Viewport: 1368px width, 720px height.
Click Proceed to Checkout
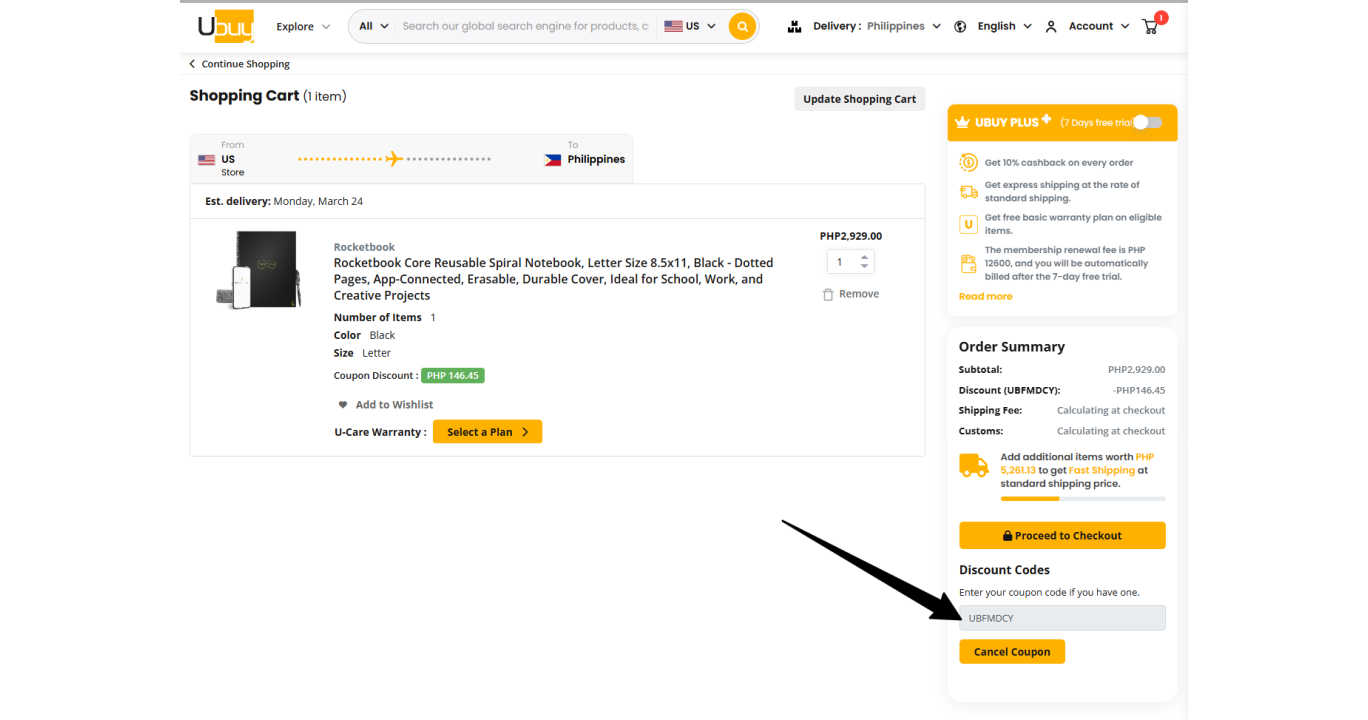pyautogui.click(x=1062, y=536)
